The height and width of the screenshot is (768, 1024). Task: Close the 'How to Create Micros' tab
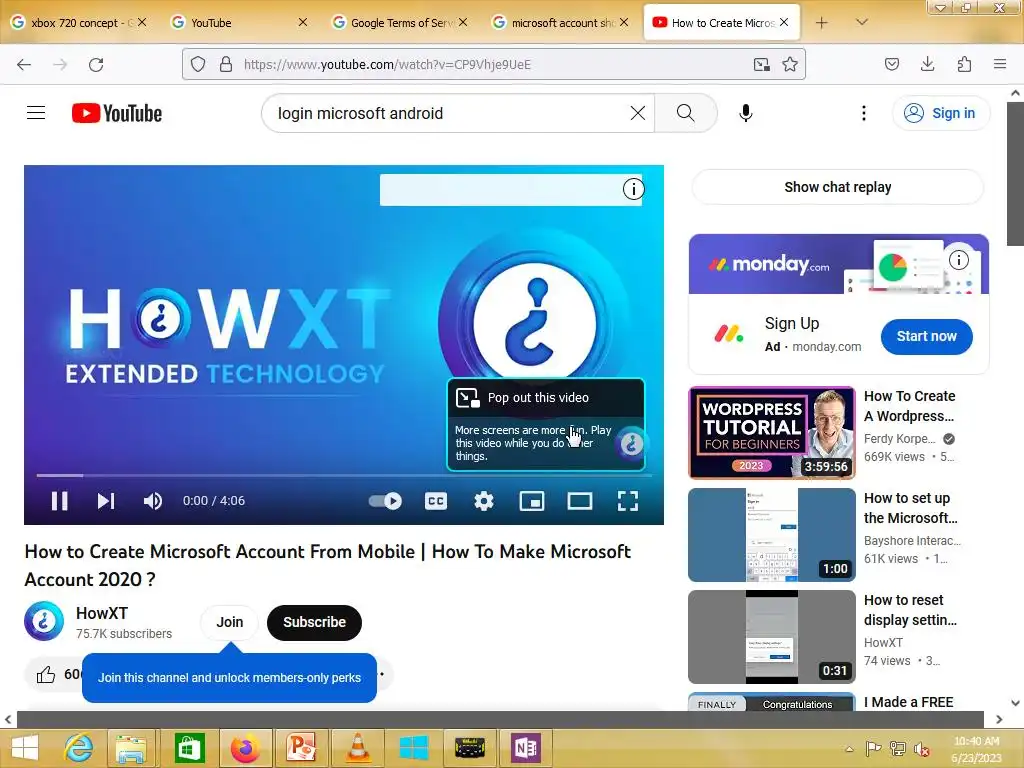coord(784,22)
